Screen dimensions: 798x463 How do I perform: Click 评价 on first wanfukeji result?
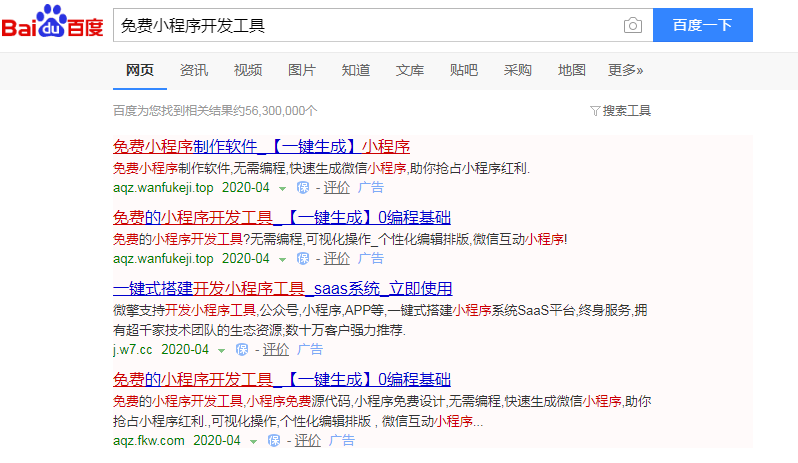[x=336, y=188]
